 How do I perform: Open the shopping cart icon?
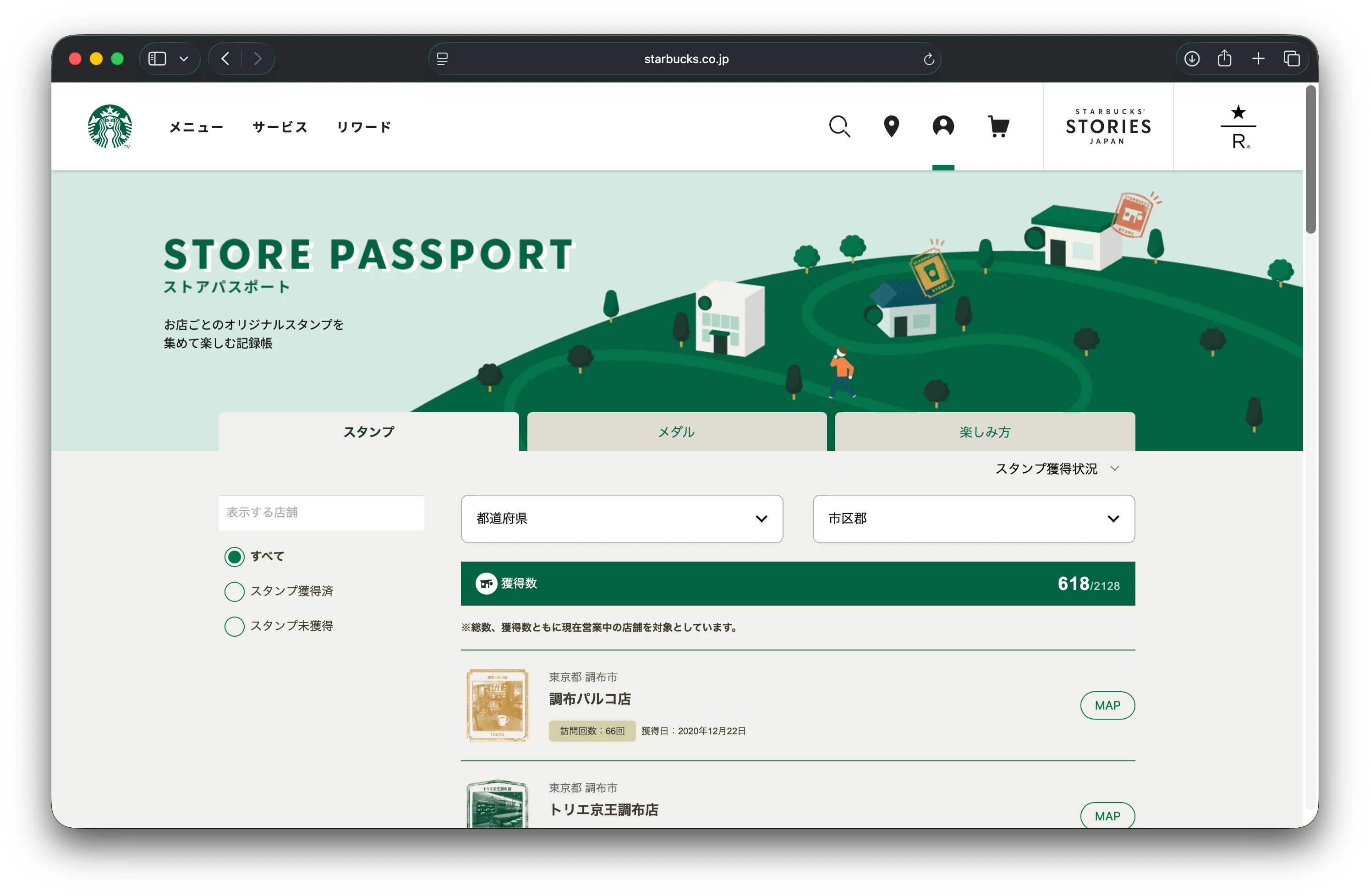998,126
